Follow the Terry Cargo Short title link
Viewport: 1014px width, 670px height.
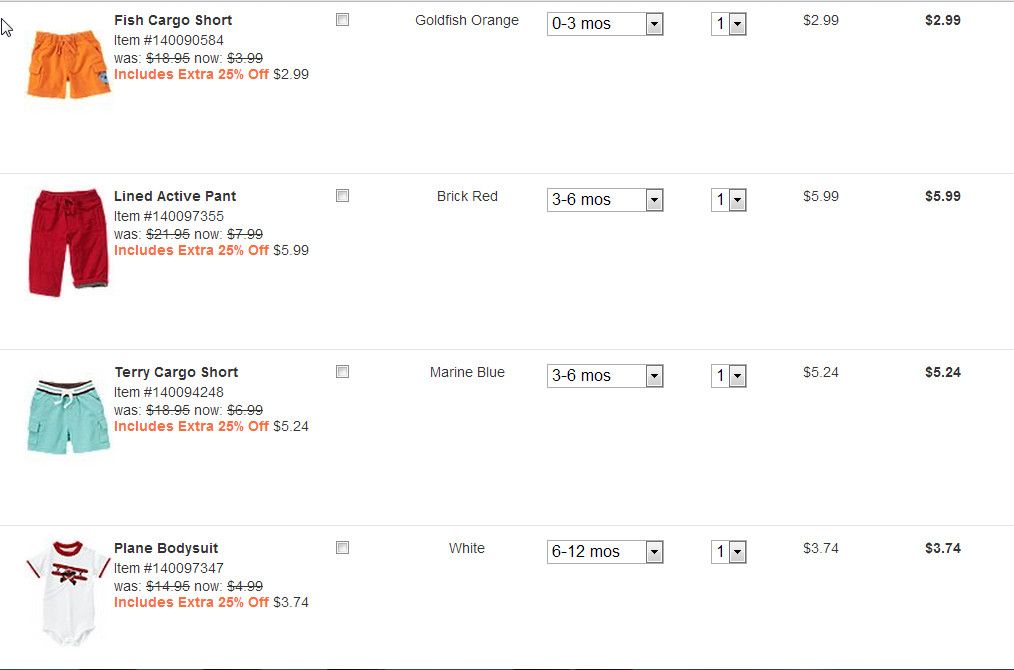coord(176,372)
